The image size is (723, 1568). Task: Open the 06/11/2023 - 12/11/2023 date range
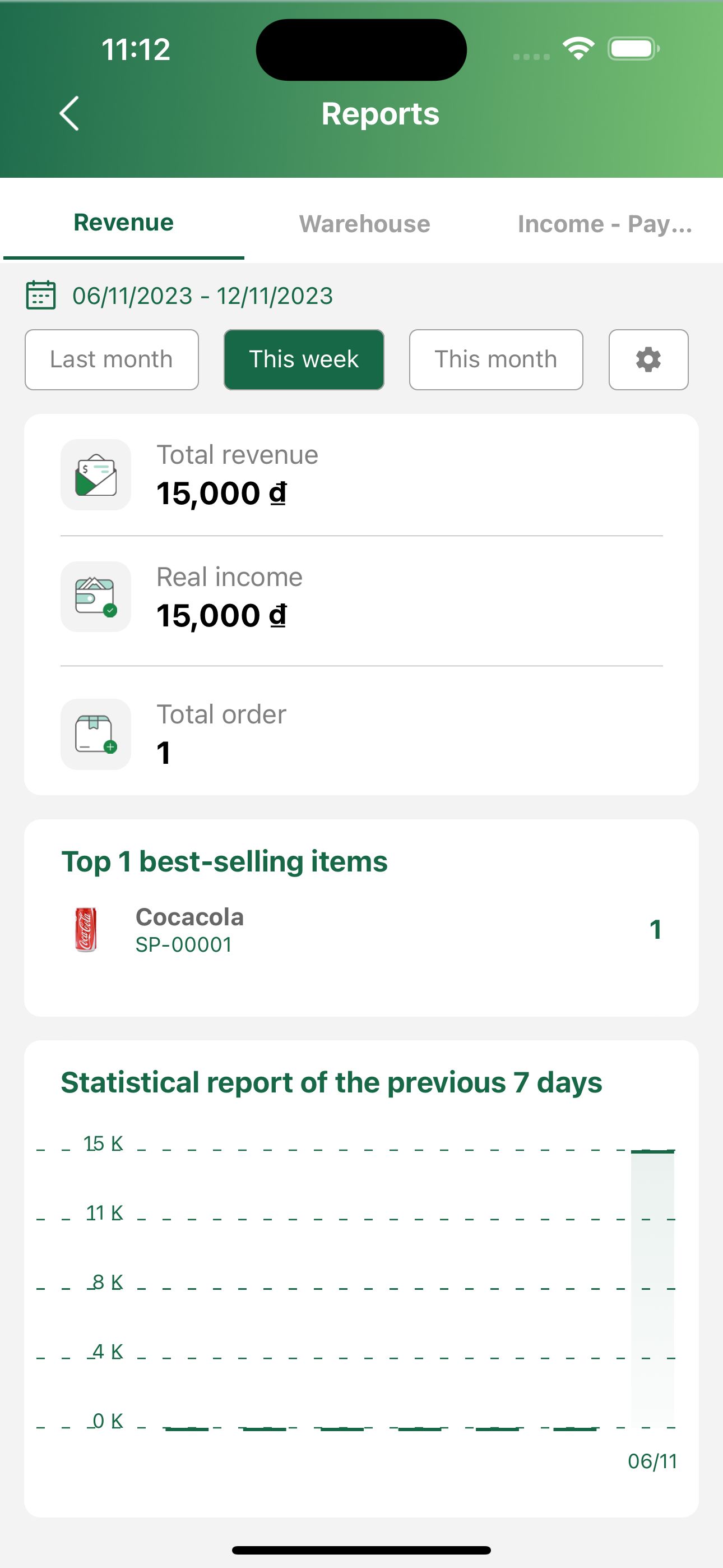203,296
